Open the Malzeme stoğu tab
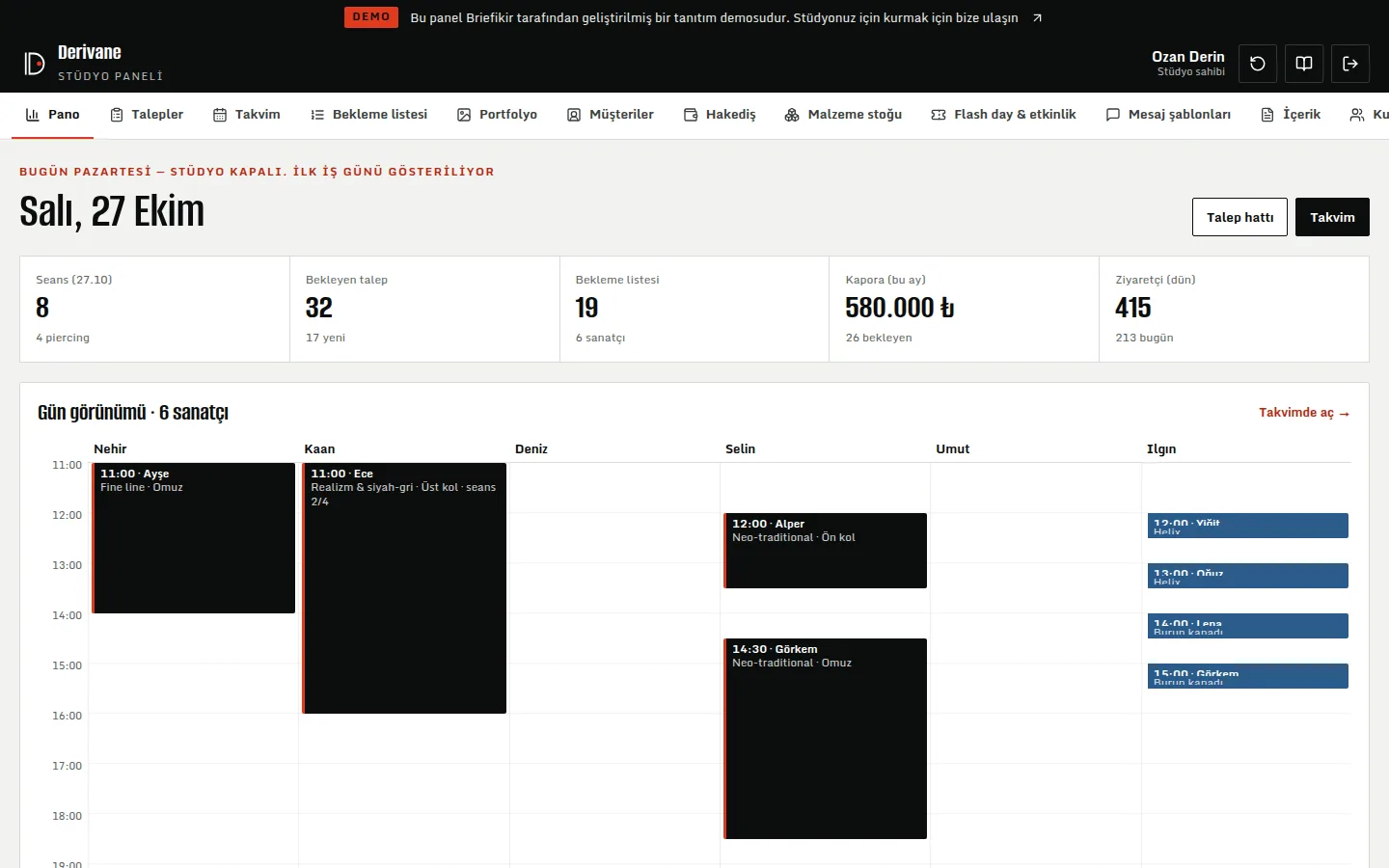 click(x=843, y=115)
